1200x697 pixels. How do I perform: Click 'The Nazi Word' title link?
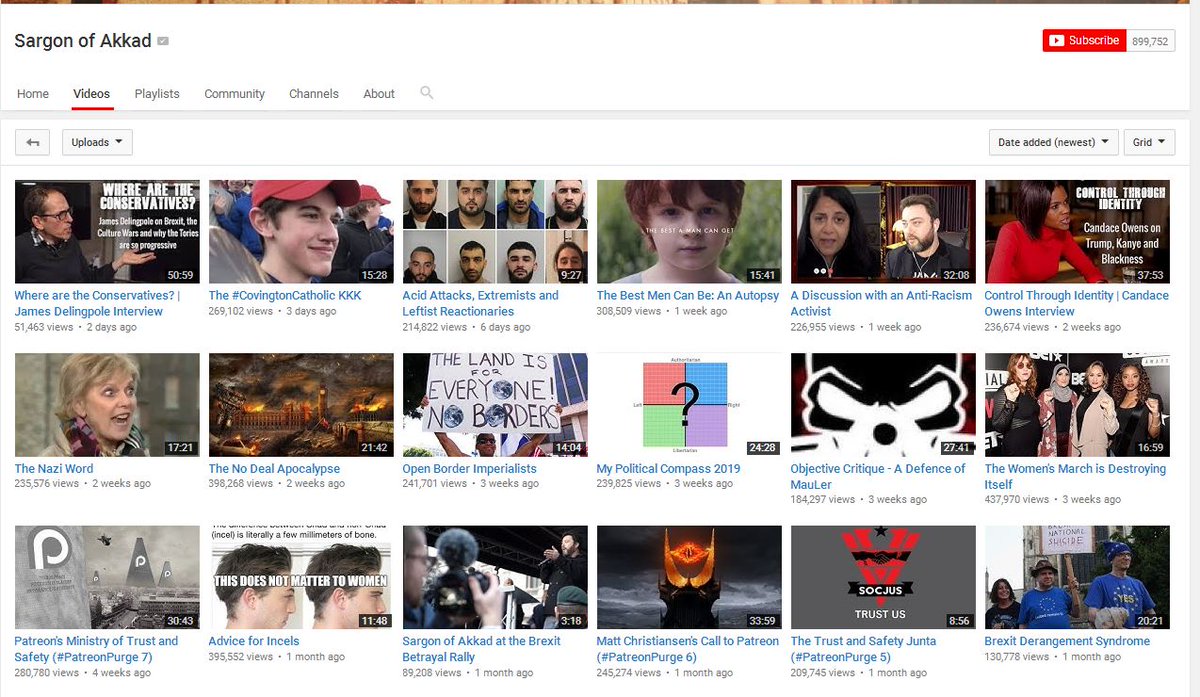click(x=54, y=469)
